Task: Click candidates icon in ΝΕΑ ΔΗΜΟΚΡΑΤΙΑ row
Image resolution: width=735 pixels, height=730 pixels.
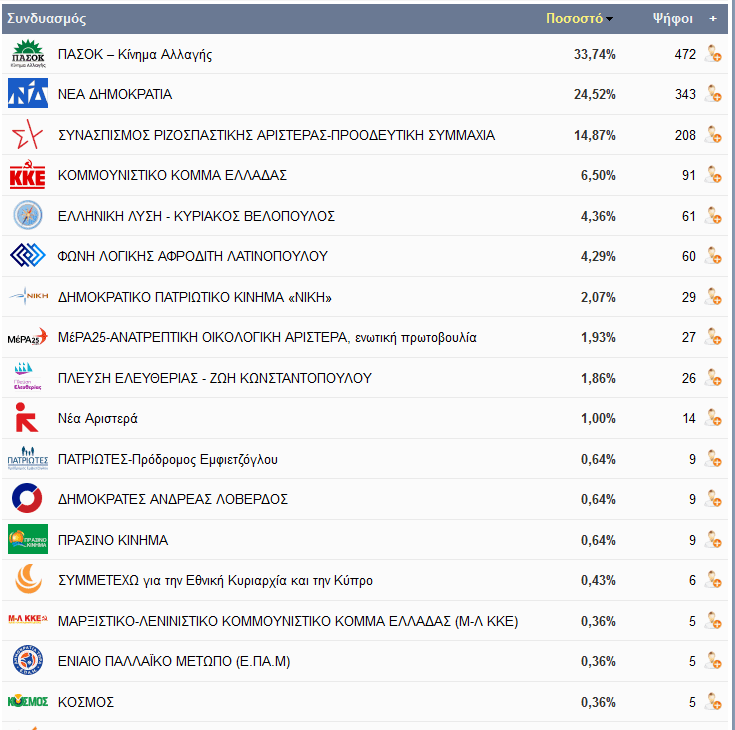Action: [x=713, y=94]
